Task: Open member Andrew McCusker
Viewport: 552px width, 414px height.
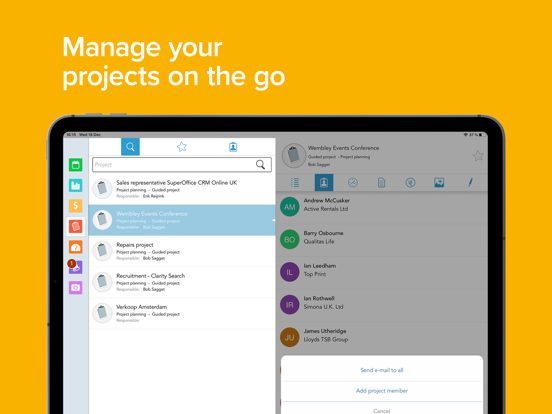Action: [382, 207]
